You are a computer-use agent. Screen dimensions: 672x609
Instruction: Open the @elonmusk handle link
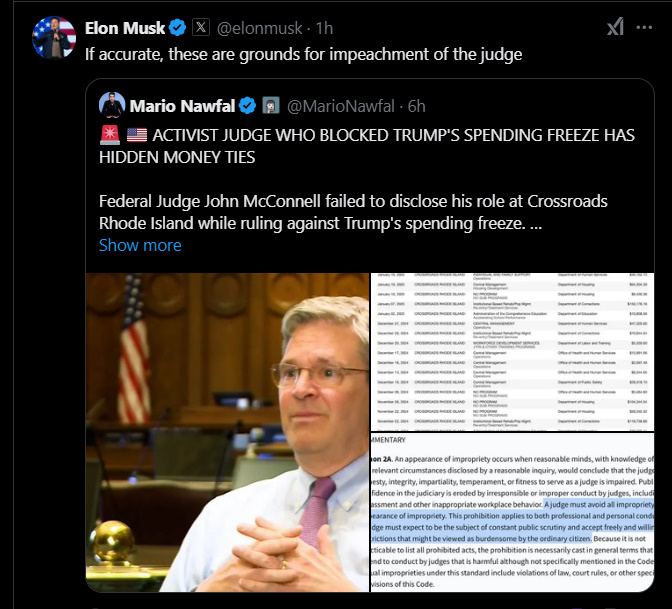coord(259,28)
